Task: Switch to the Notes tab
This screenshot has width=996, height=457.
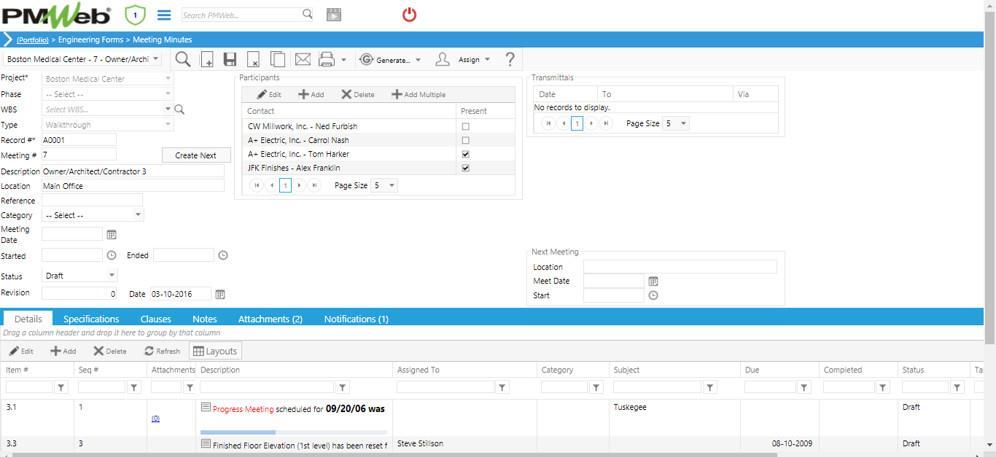Action: (205, 319)
